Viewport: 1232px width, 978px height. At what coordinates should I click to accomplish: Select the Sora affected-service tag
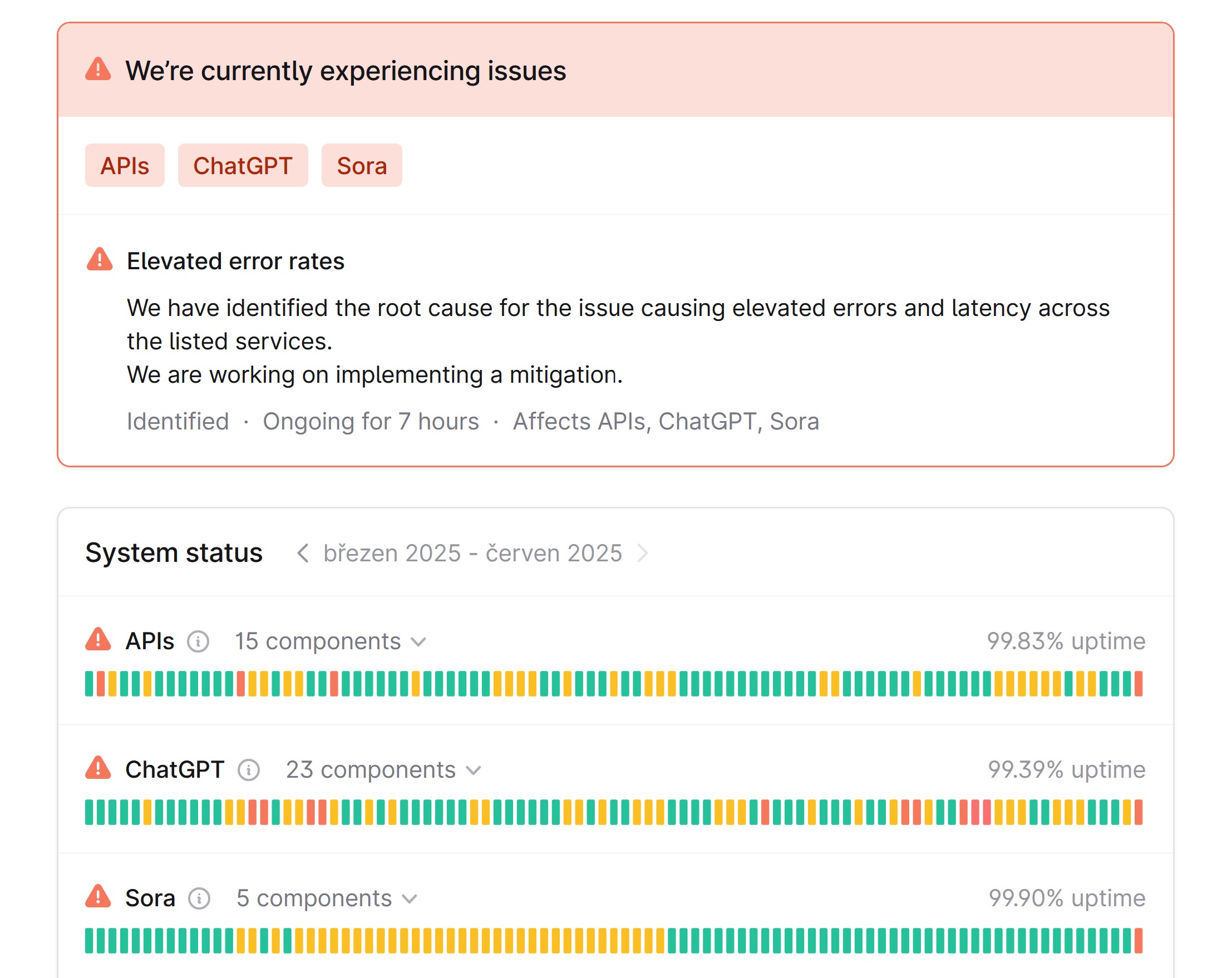tap(362, 166)
